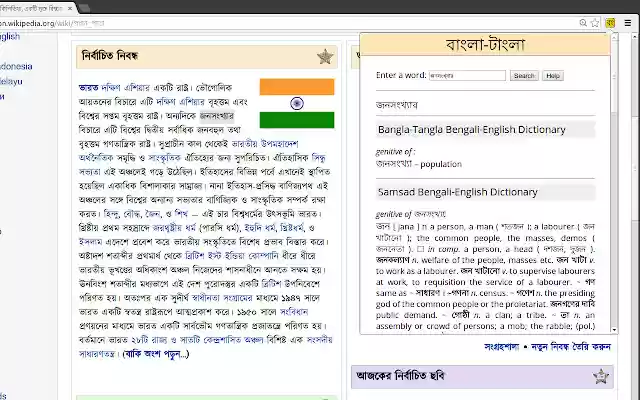Open the স্বাধীনতা সংগ্রামের link
Screen dimensions: 640x400
pos(222,298)
